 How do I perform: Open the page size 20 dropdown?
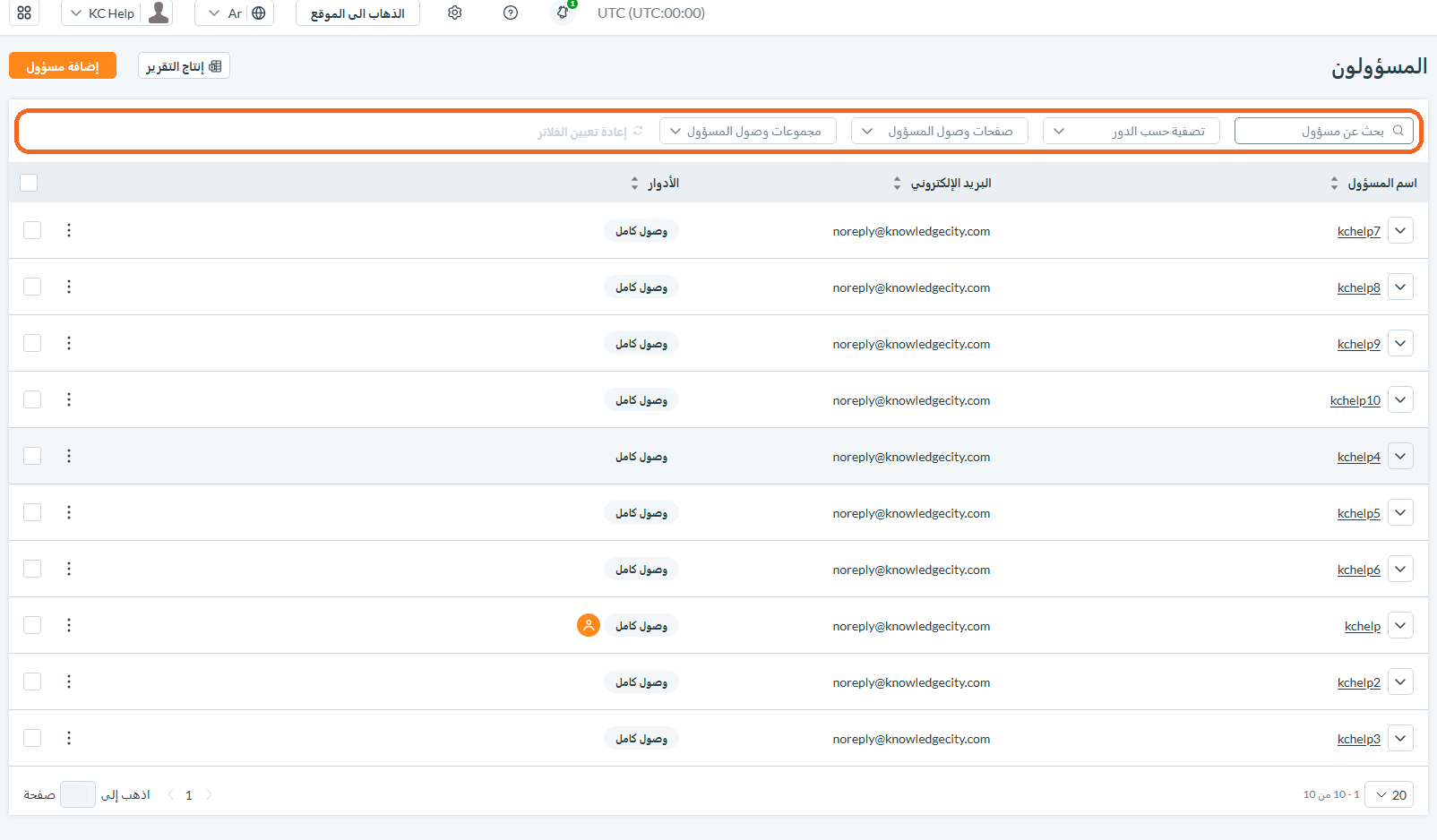(x=1390, y=794)
